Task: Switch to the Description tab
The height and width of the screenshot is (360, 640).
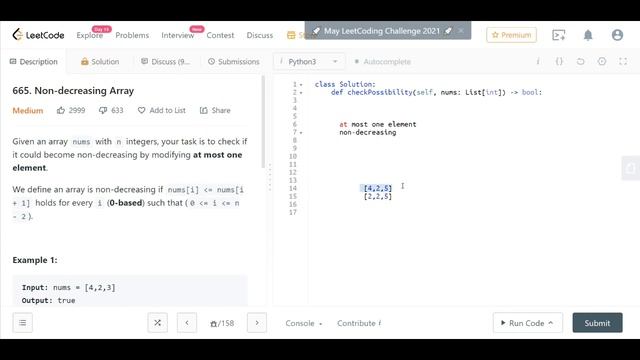Action: coord(34,62)
